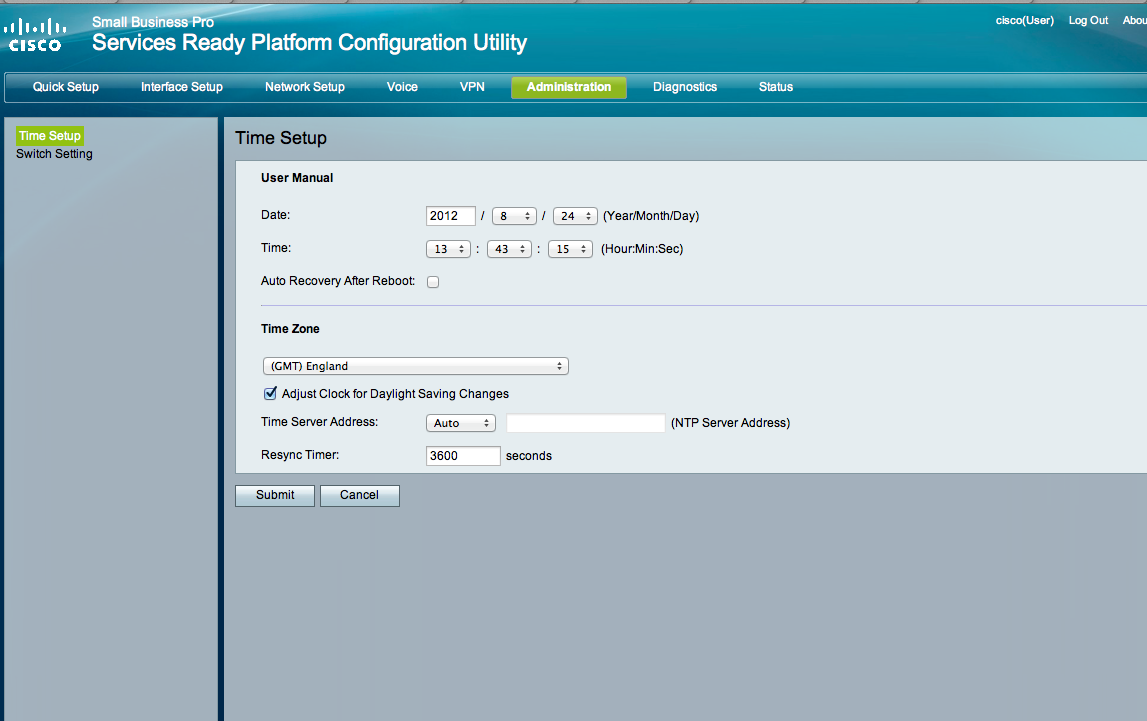Click the "seconds" label next to Resync Timer

pyautogui.click(x=529, y=456)
